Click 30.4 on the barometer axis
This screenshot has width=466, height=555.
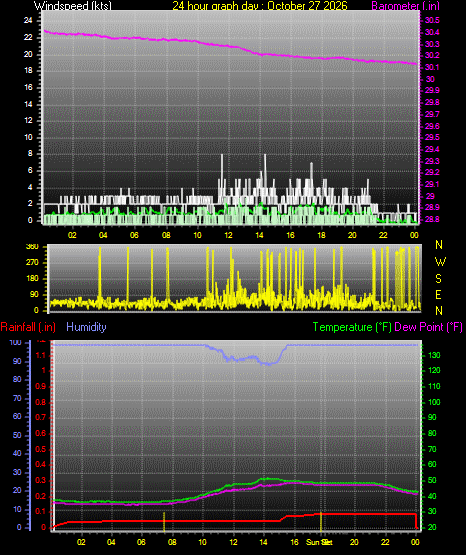(432, 32)
